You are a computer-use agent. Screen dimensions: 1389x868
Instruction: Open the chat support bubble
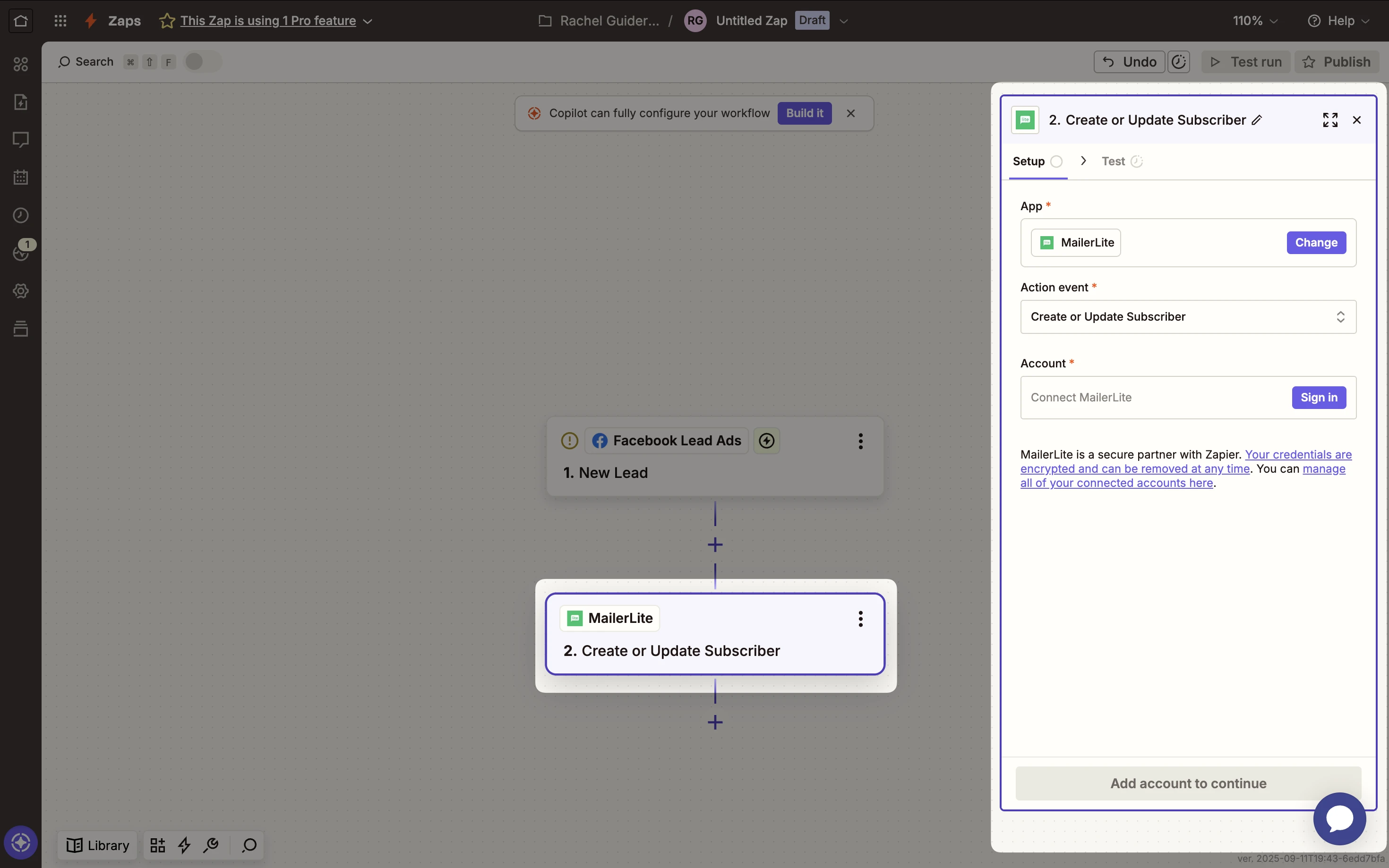pos(1339,818)
